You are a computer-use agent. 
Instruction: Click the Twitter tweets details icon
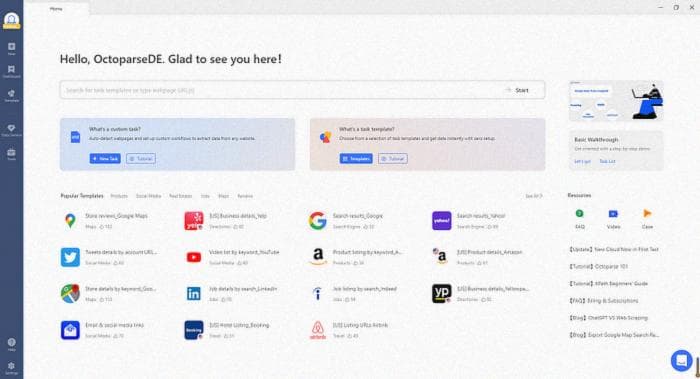pyautogui.click(x=70, y=257)
